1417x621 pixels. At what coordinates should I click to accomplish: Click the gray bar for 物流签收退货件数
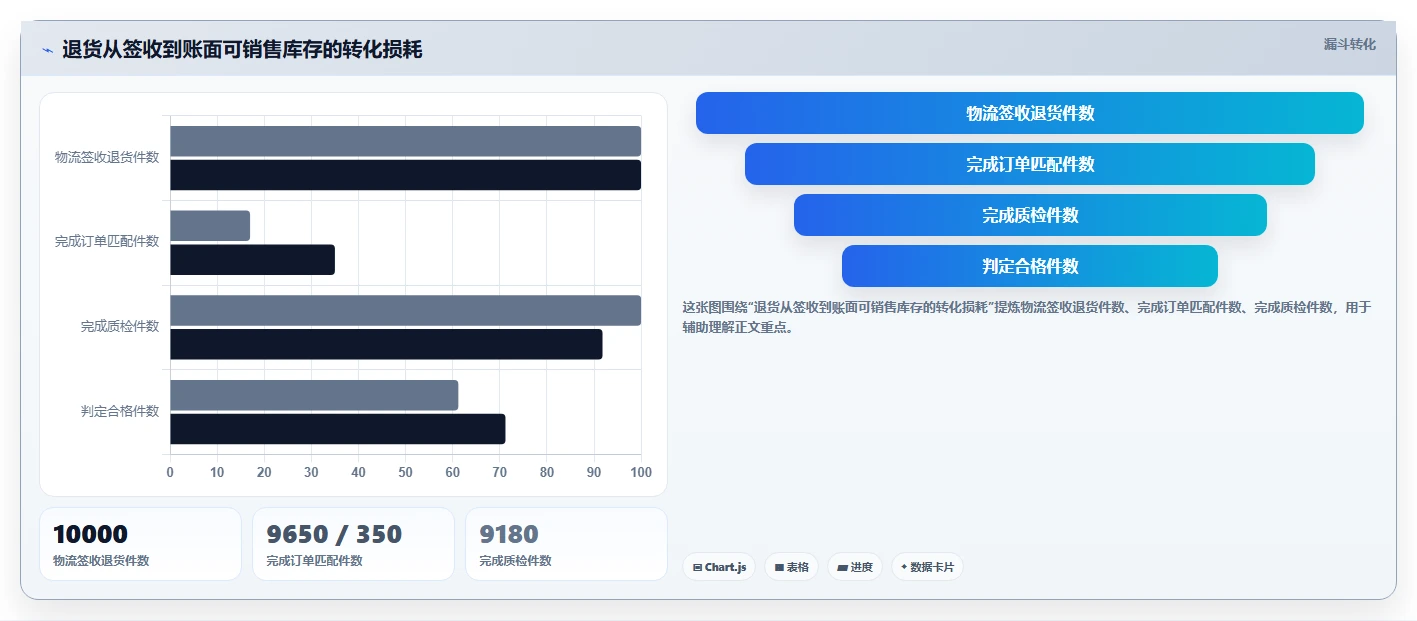click(405, 141)
